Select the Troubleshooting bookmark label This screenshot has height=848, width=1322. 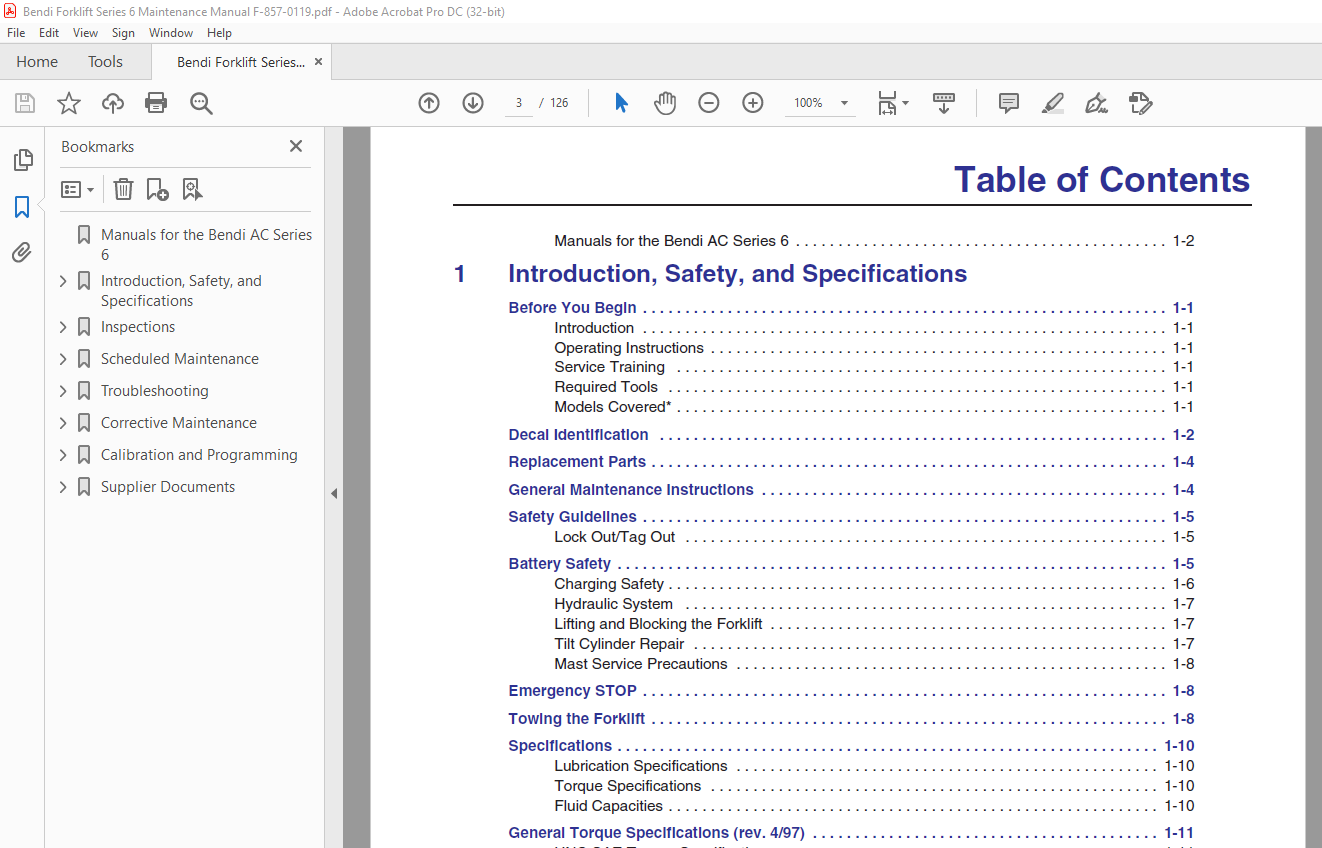click(155, 391)
